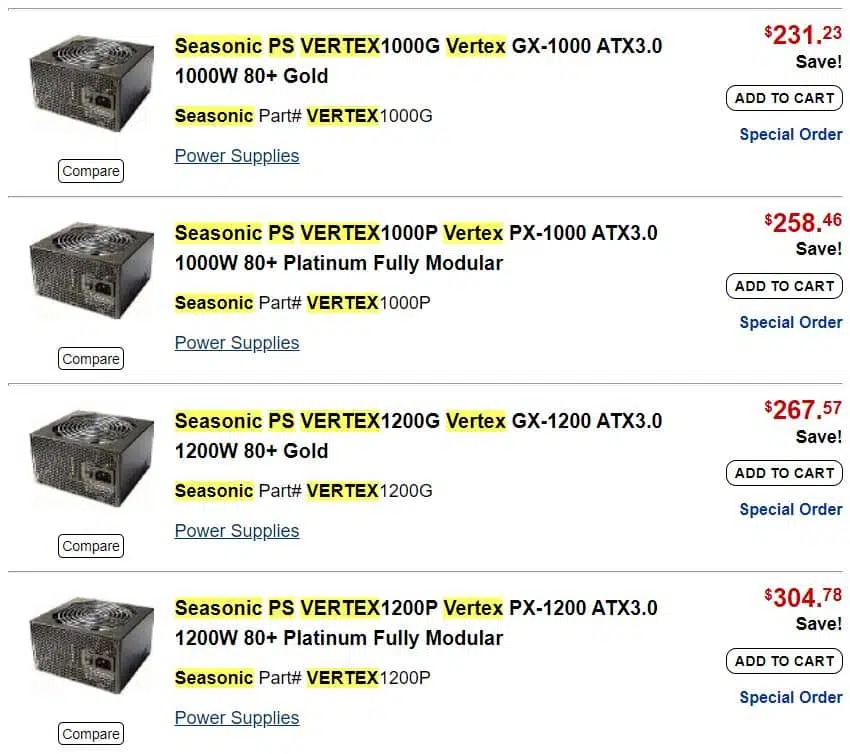Compare the Vertex PX-1200 power supply
Viewport: 850px width, 754px height.
point(91,733)
